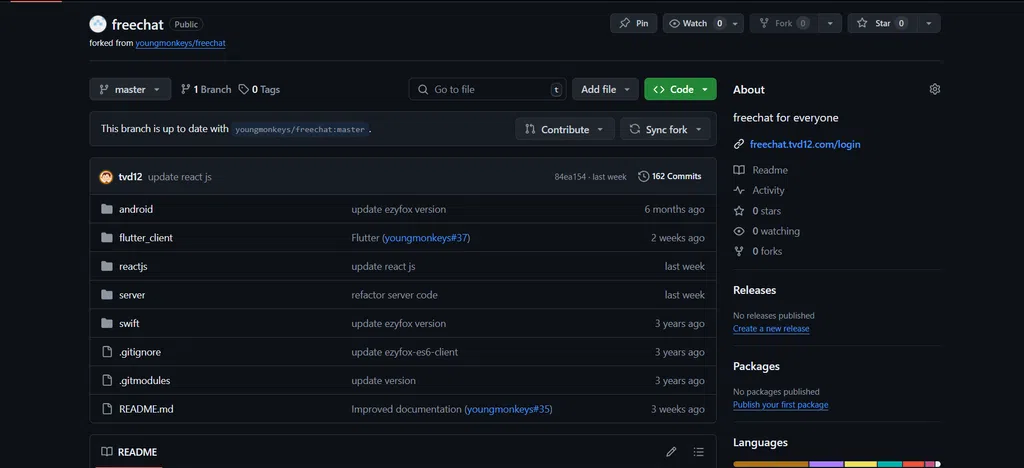Click the fork icon beside 0 forks

pos(739,251)
